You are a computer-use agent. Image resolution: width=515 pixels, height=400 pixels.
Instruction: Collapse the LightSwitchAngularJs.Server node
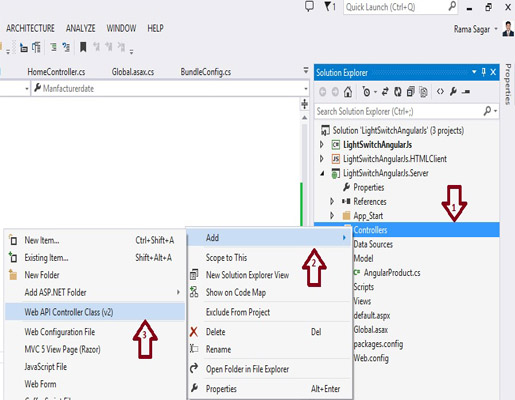(x=322, y=173)
